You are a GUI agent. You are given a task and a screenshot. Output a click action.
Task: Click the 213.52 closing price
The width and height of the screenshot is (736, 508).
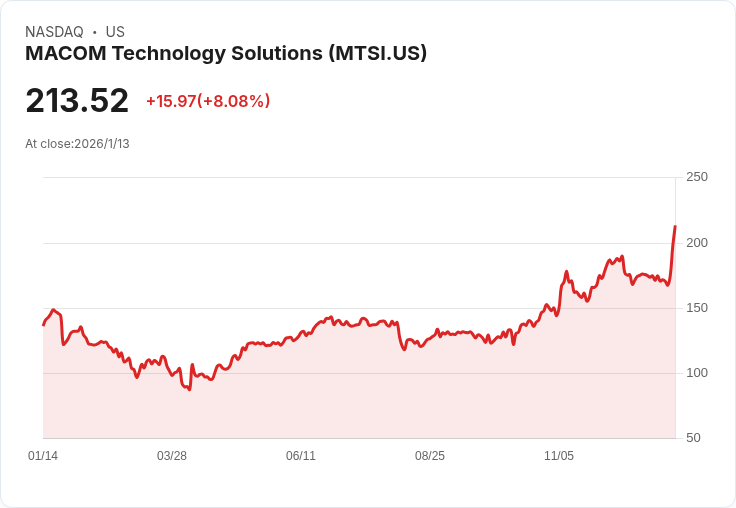point(77,101)
